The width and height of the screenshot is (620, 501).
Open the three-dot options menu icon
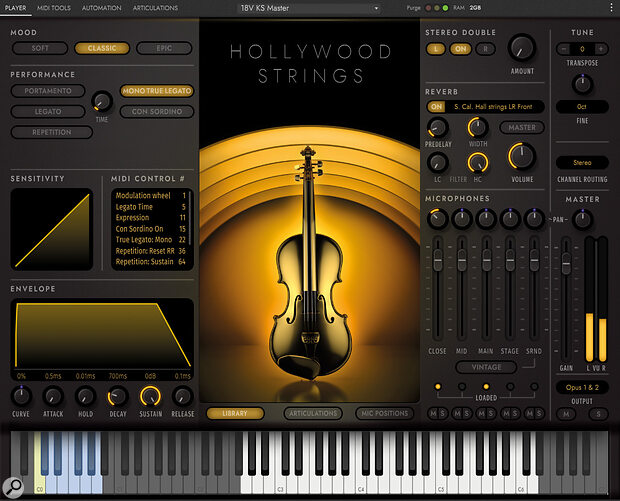[x=611, y=8]
